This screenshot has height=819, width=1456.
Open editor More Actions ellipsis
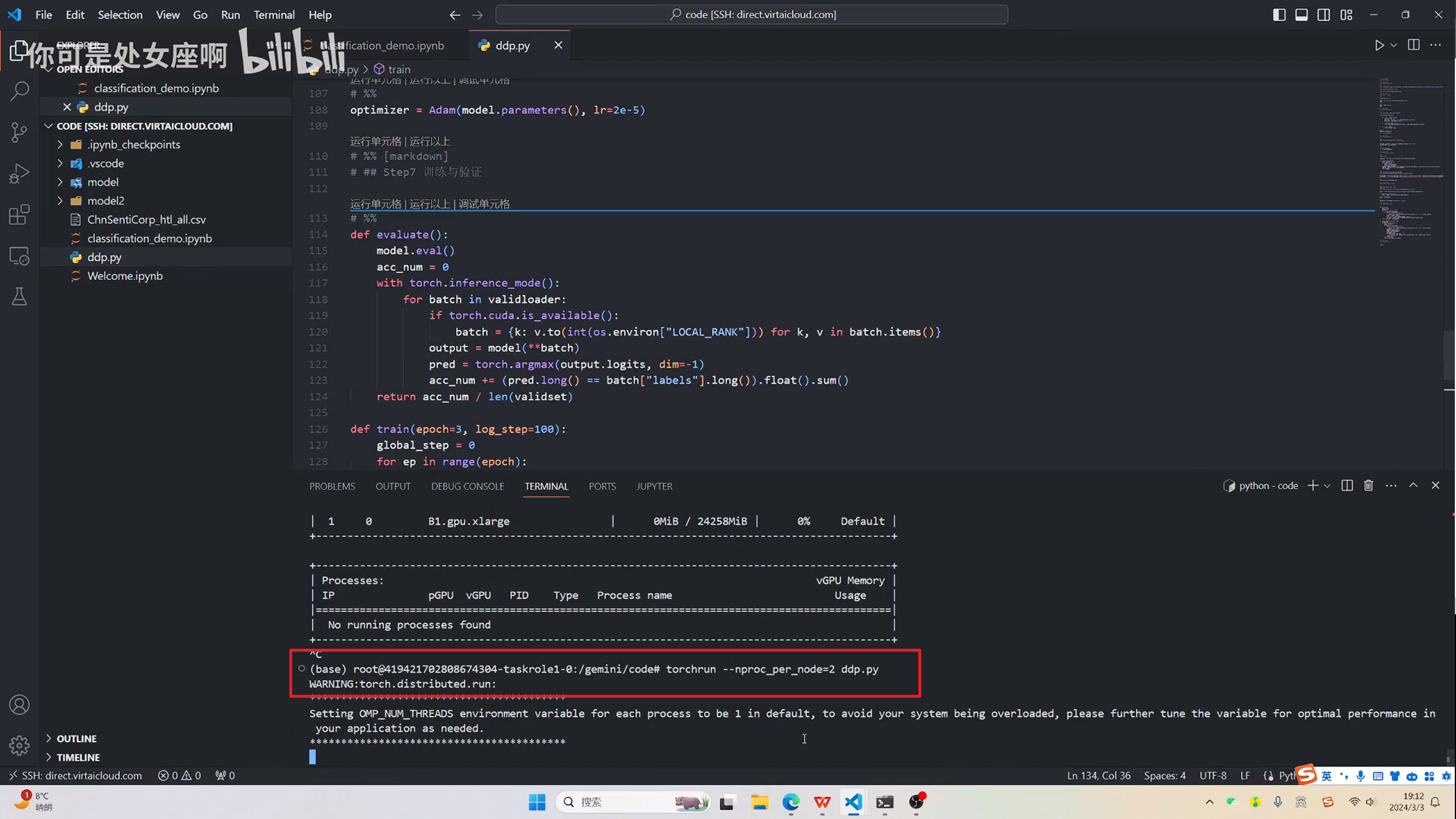1436,45
